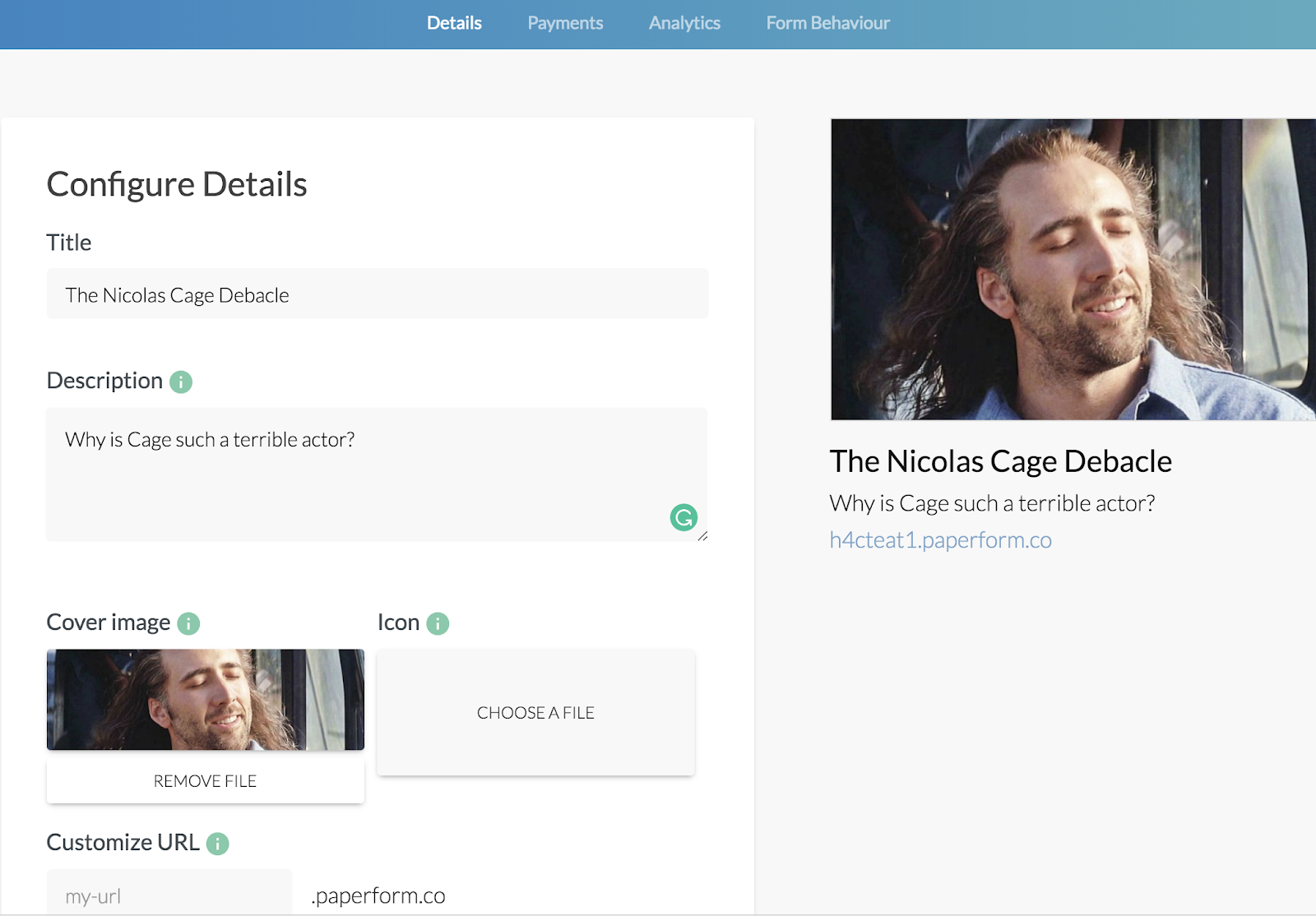Click the 'Description' field label
The width and height of the screenshot is (1316, 916).
point(104,381)
